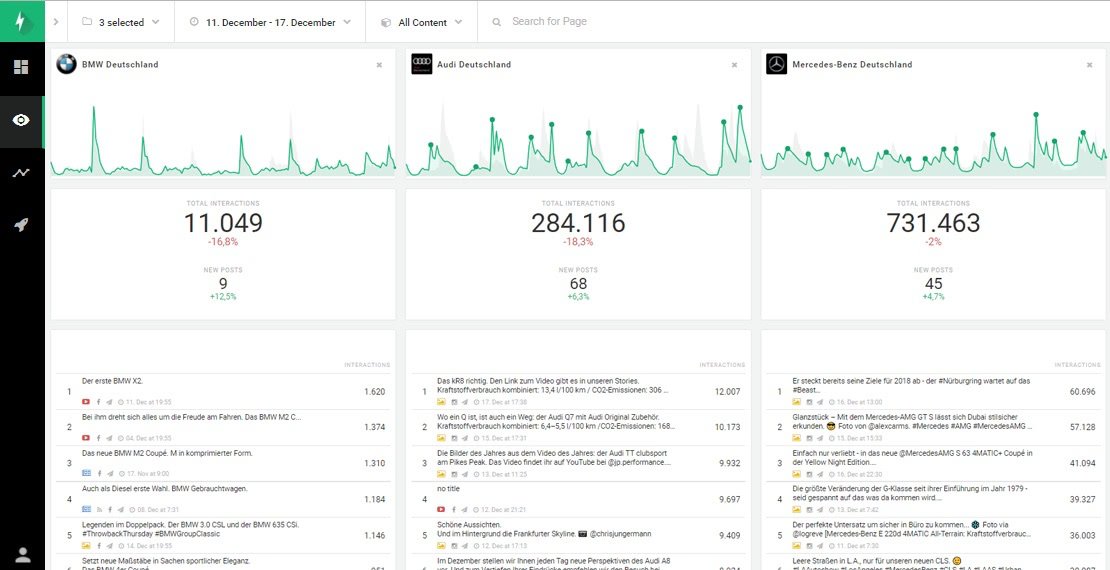Open post 'Der erste BMW X2.'
Viewport: 1110px width, 570px height.
click(113, 381)
